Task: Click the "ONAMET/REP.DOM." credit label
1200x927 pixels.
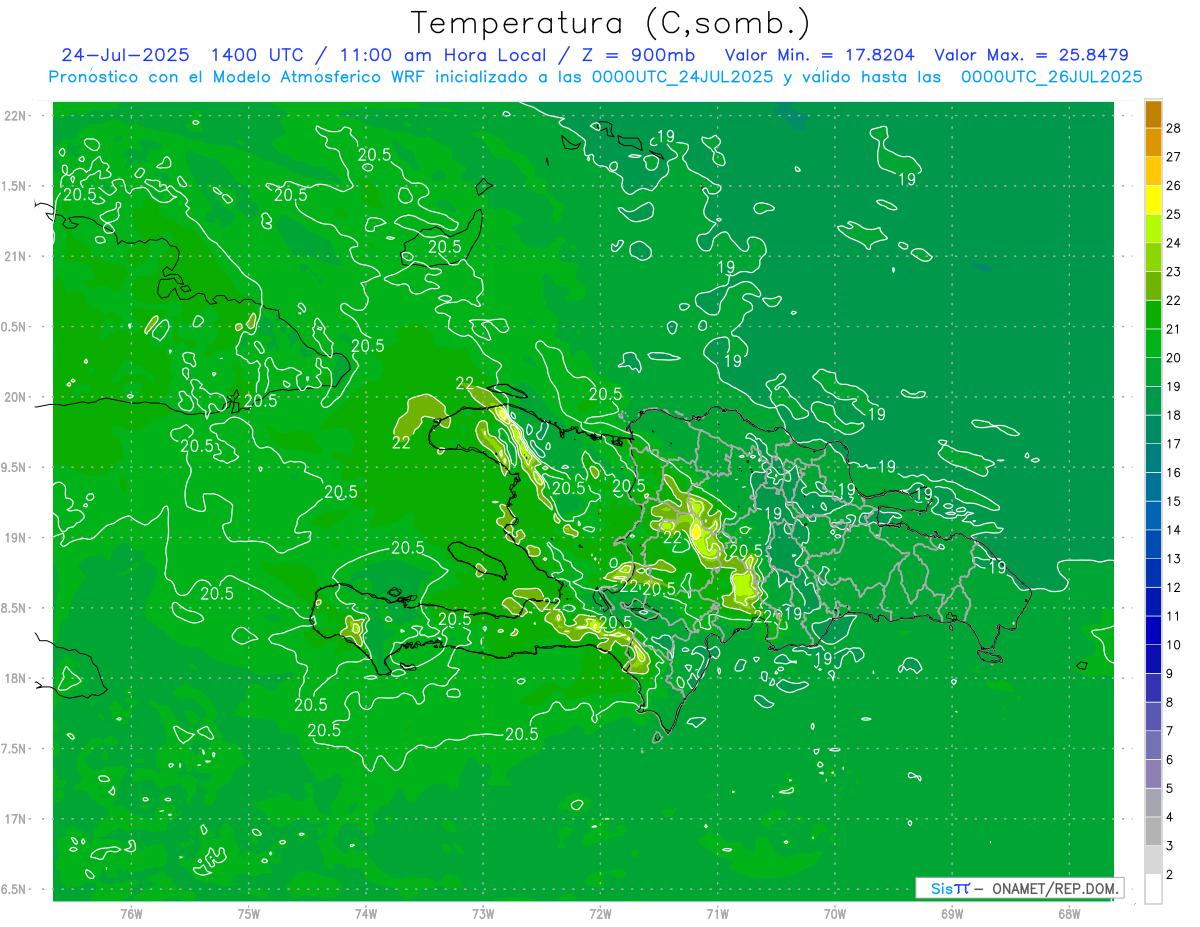Action: pos(1055,888)
